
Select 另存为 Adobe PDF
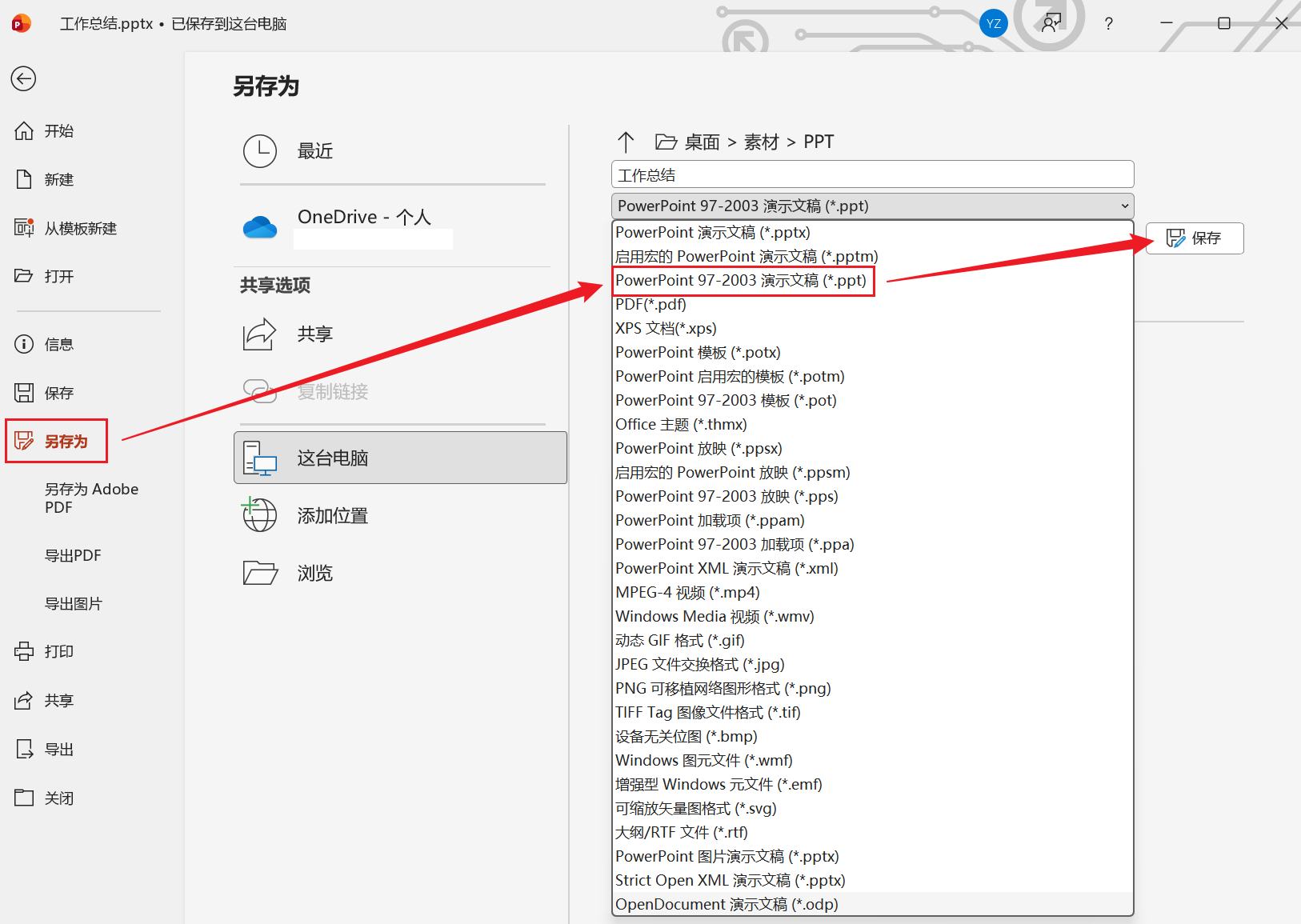pos(91,498)
